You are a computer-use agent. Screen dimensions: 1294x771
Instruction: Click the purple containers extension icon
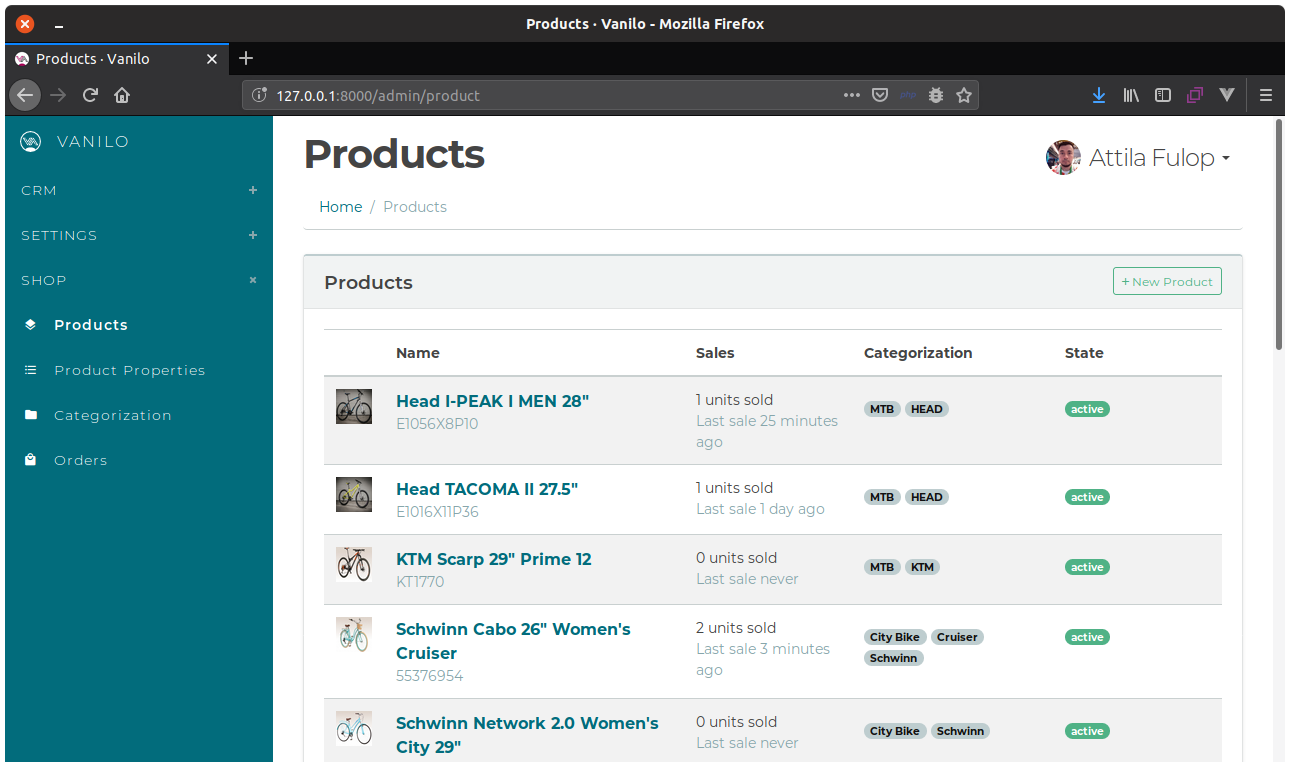pyautogui.click(x=1195, y=95)
